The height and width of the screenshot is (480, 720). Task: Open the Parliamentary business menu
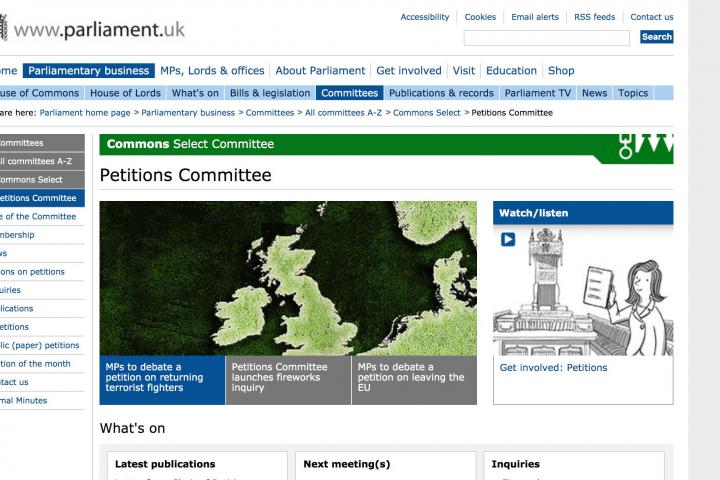click(89, 71)
